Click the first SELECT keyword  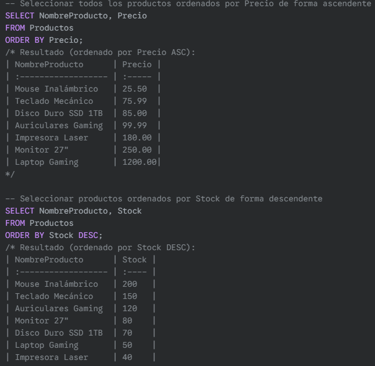click(x=20, y=16)
